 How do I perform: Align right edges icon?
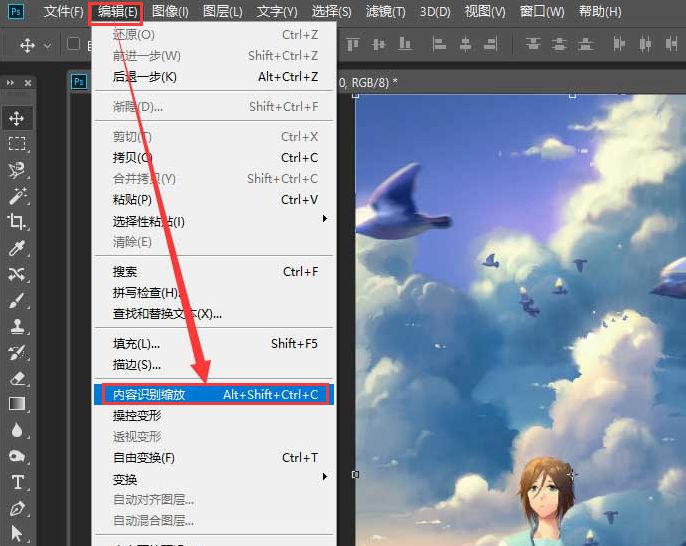tap(491, 44)
